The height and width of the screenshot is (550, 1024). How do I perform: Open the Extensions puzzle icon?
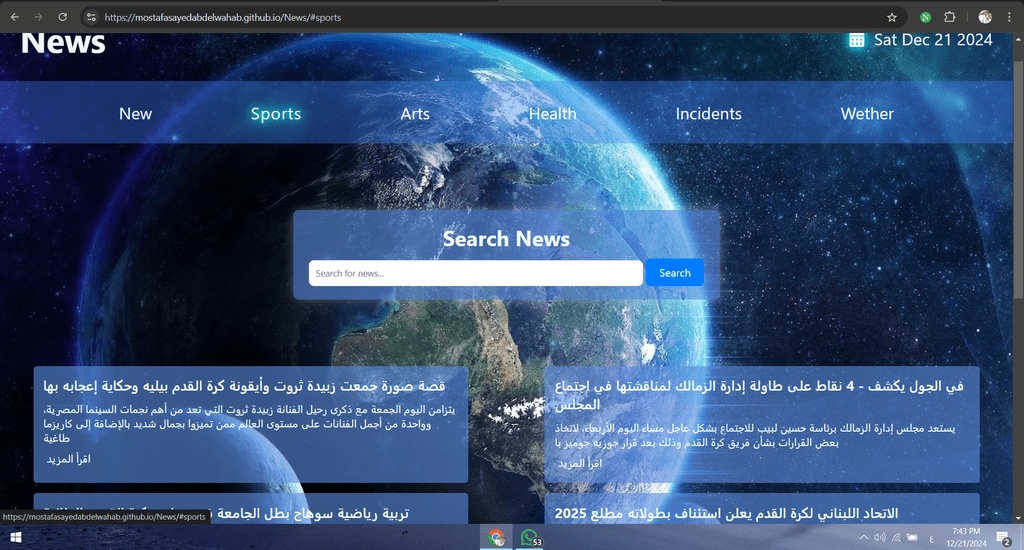pos(950,18)
